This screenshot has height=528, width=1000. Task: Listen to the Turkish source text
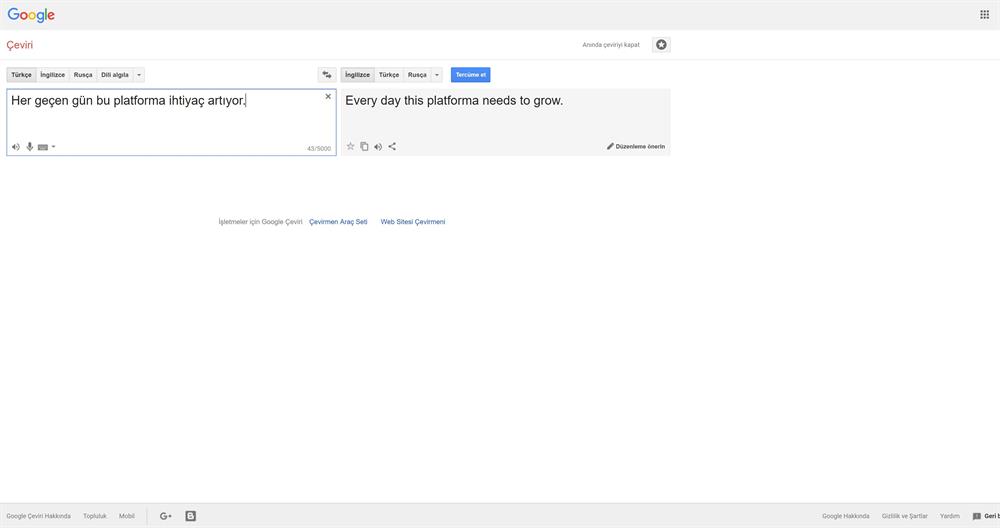point(16,147)
